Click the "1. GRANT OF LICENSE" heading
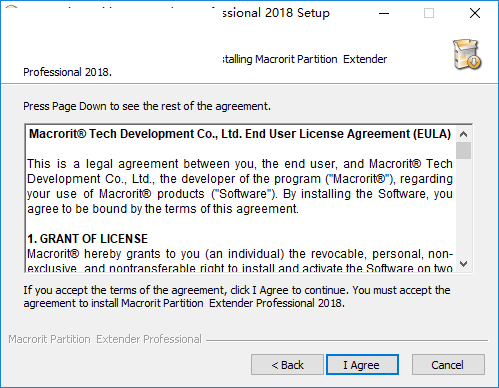The image size is (499, 388). point(88,239)
